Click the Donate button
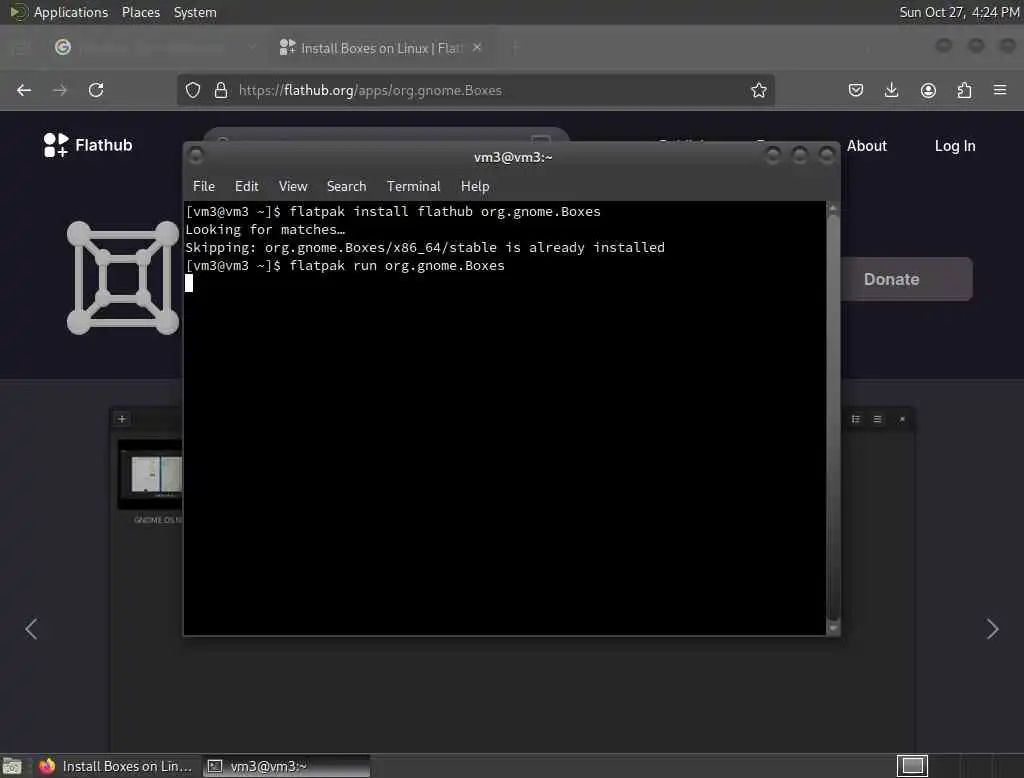1024x778 pixels. tap(906, 279)
